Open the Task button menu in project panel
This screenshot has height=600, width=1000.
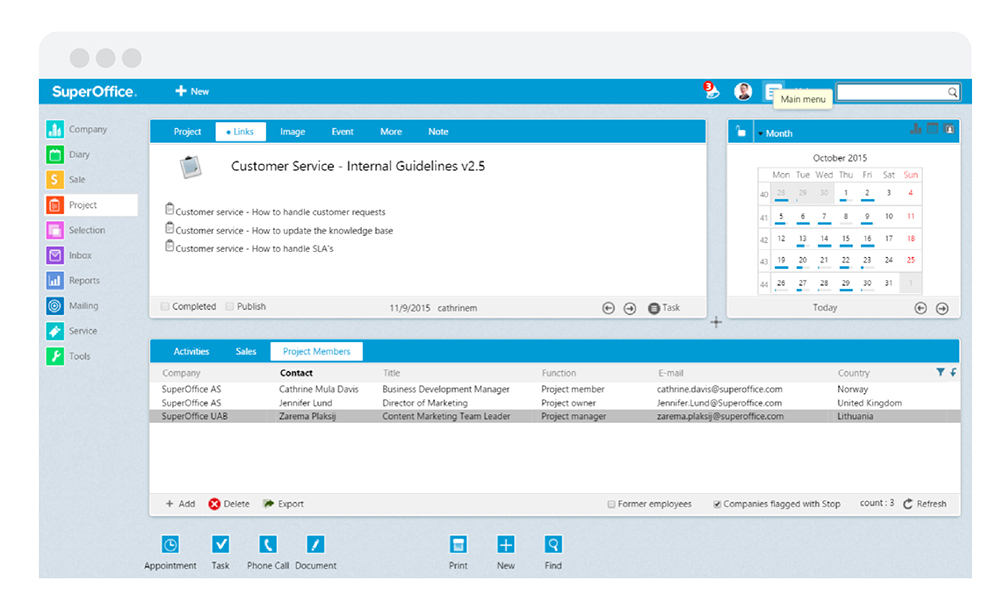tap(664, 308)
